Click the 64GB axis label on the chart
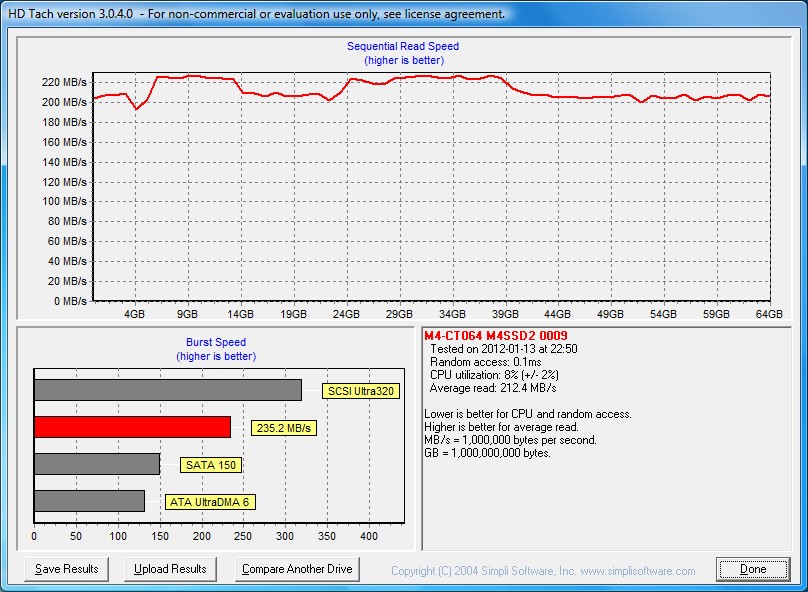808x592 pixels. point(769,314)
